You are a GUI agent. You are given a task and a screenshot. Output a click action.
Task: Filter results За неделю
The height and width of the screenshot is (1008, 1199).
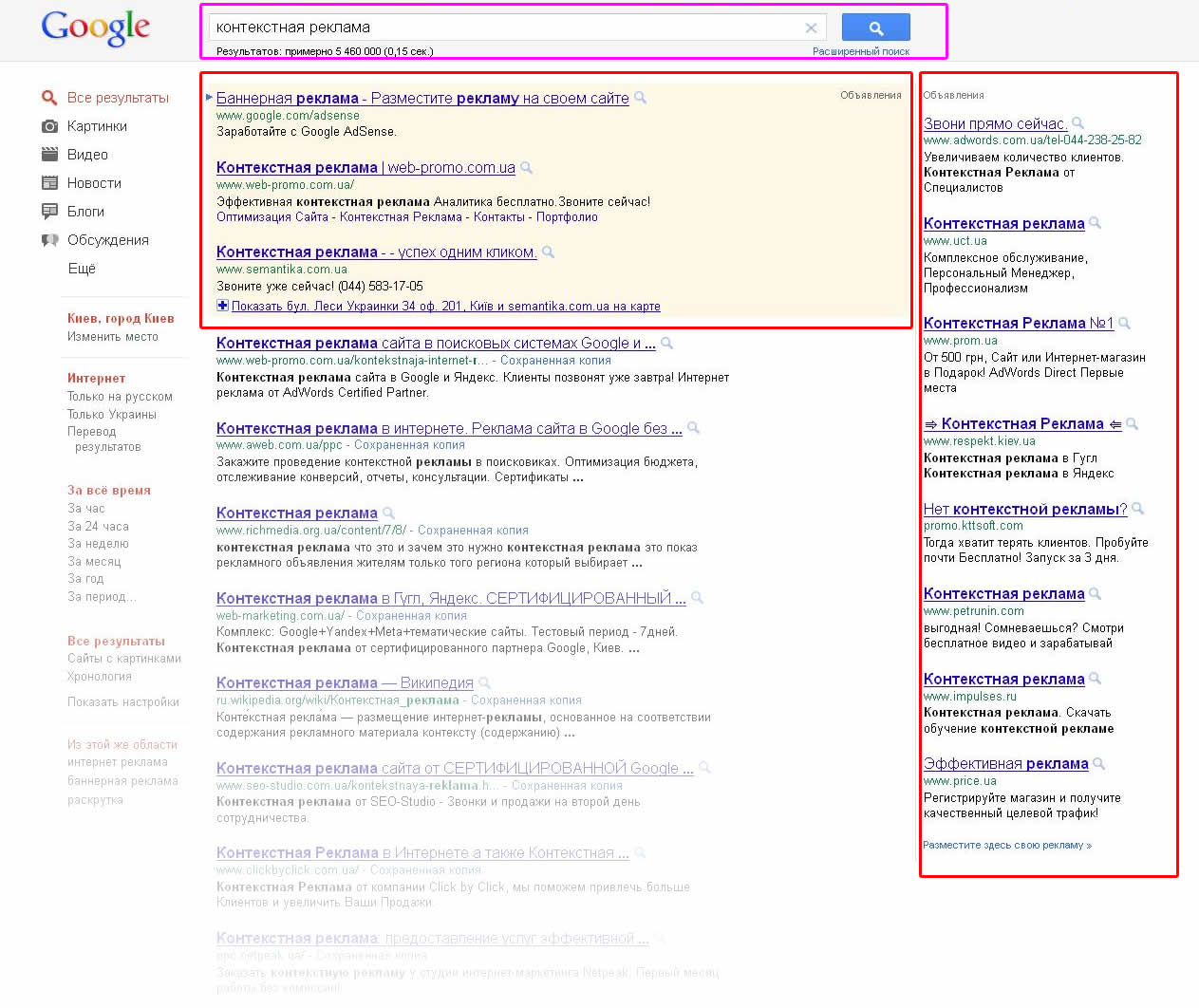pyautogui.click(x=98, y=544)
